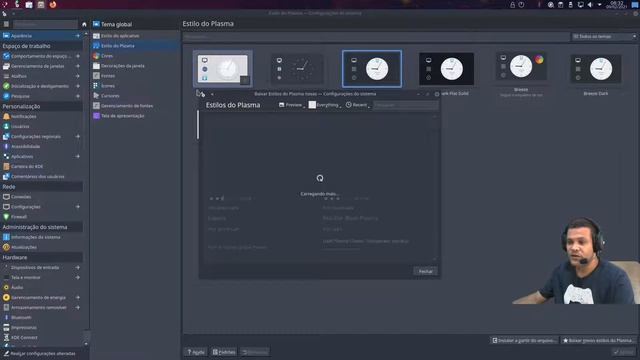The width and height of the screenshot is (640, 360).
Task: Click Tema global header
Action: (x=116, y=24)
